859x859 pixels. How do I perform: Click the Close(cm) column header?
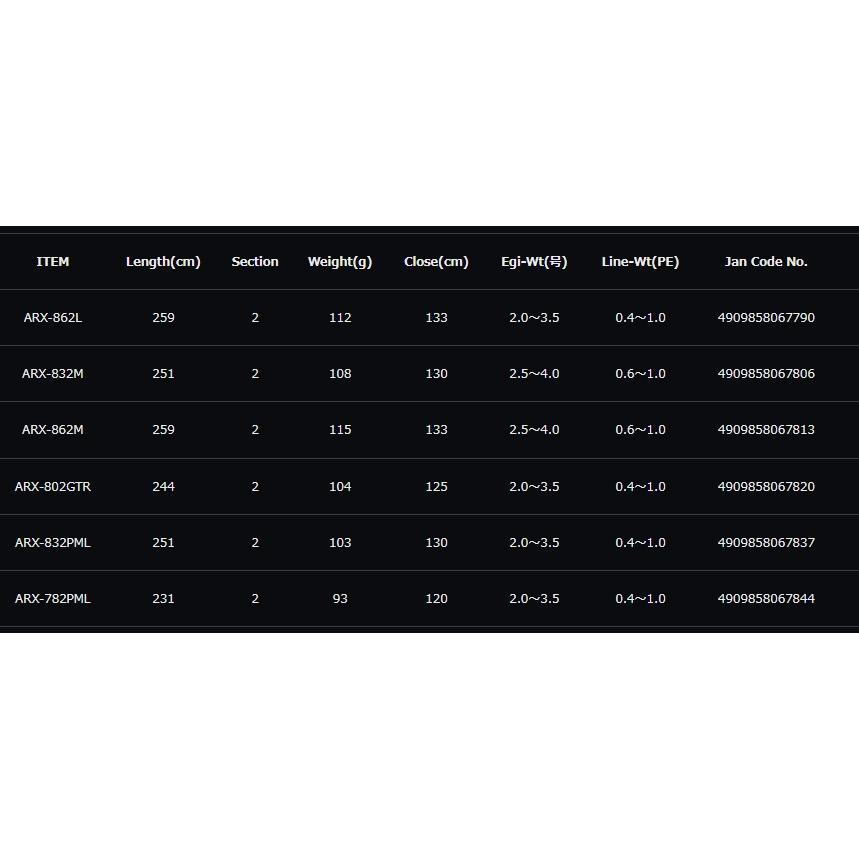pos(436,262)
